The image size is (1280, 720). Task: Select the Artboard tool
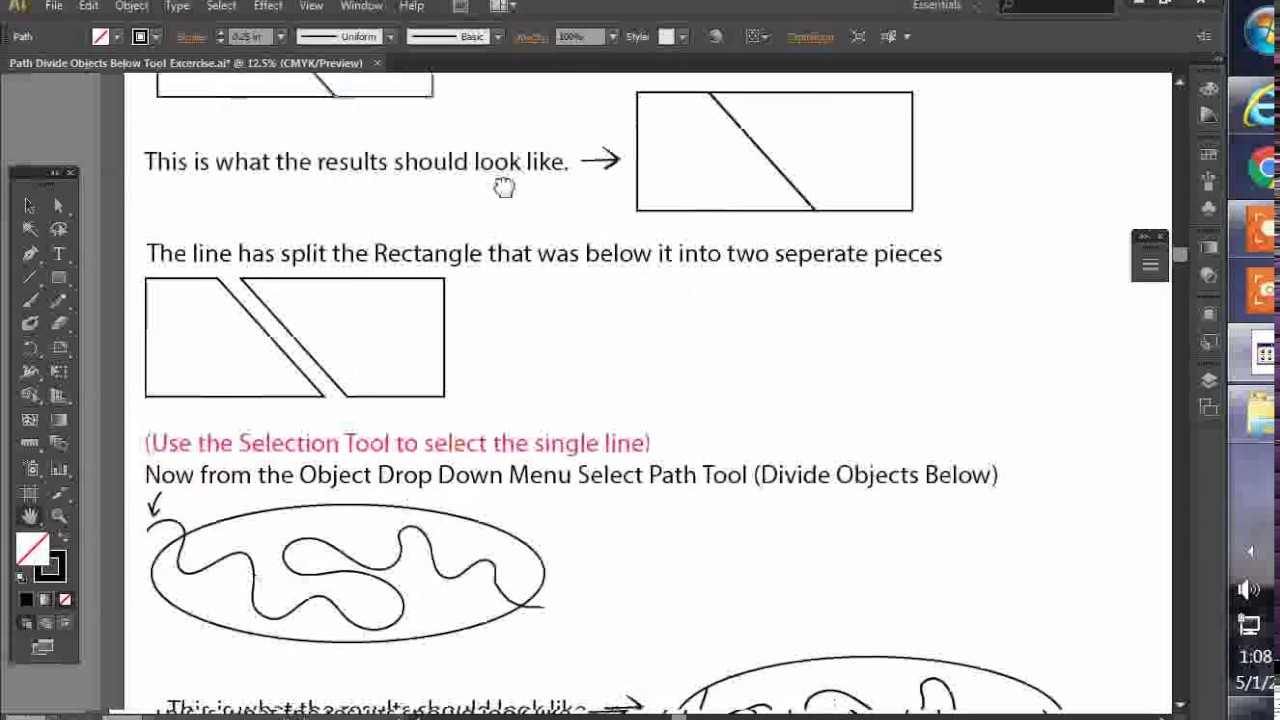coord(30,492)
